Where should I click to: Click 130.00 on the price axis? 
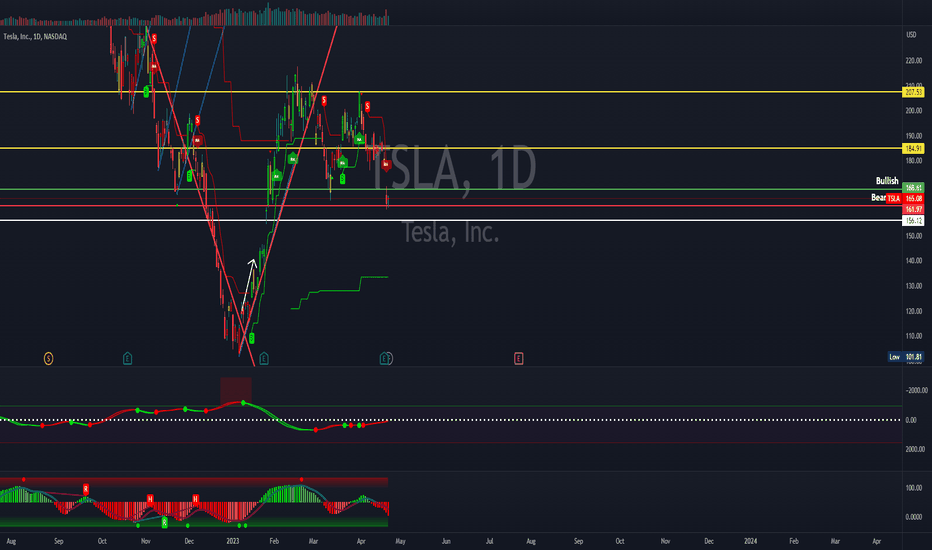pyautogui.click(x=914, y=286)
